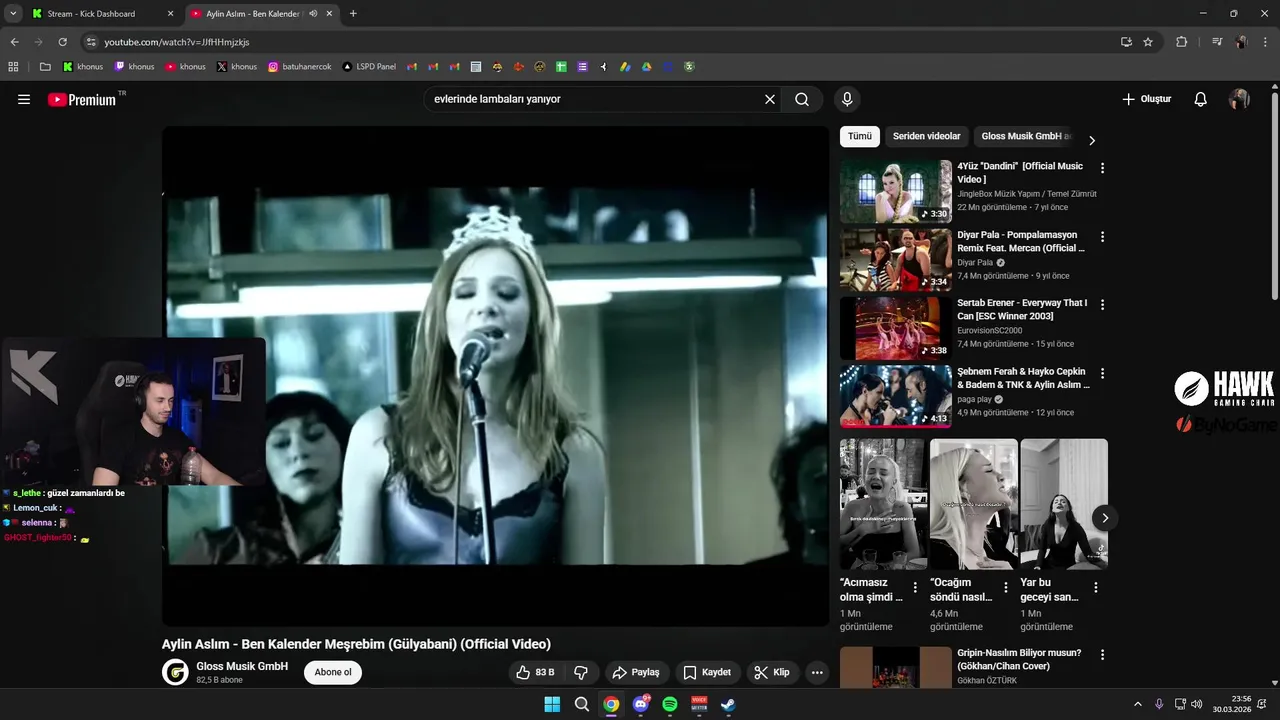The width and height of the screenshot is (1280, 720).
Task: Share the video with Paylaş
Action: pos(636,672)
